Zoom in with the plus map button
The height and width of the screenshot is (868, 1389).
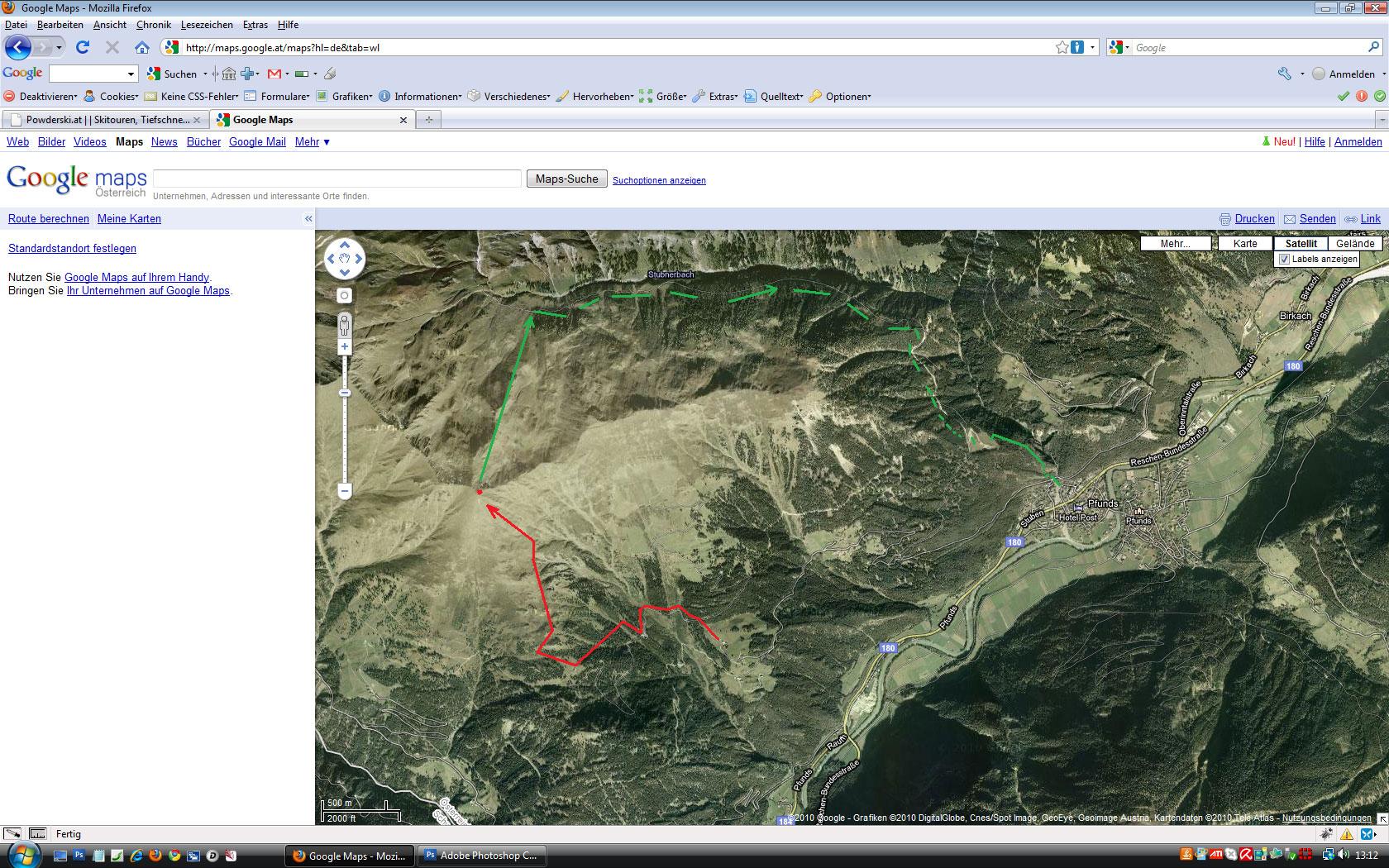tap(345, 346)
